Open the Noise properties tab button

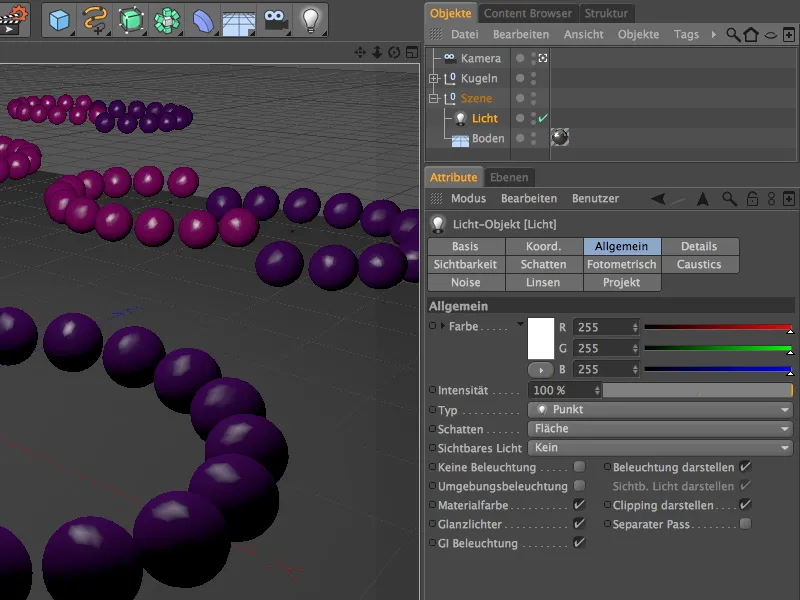coord(465,282)
